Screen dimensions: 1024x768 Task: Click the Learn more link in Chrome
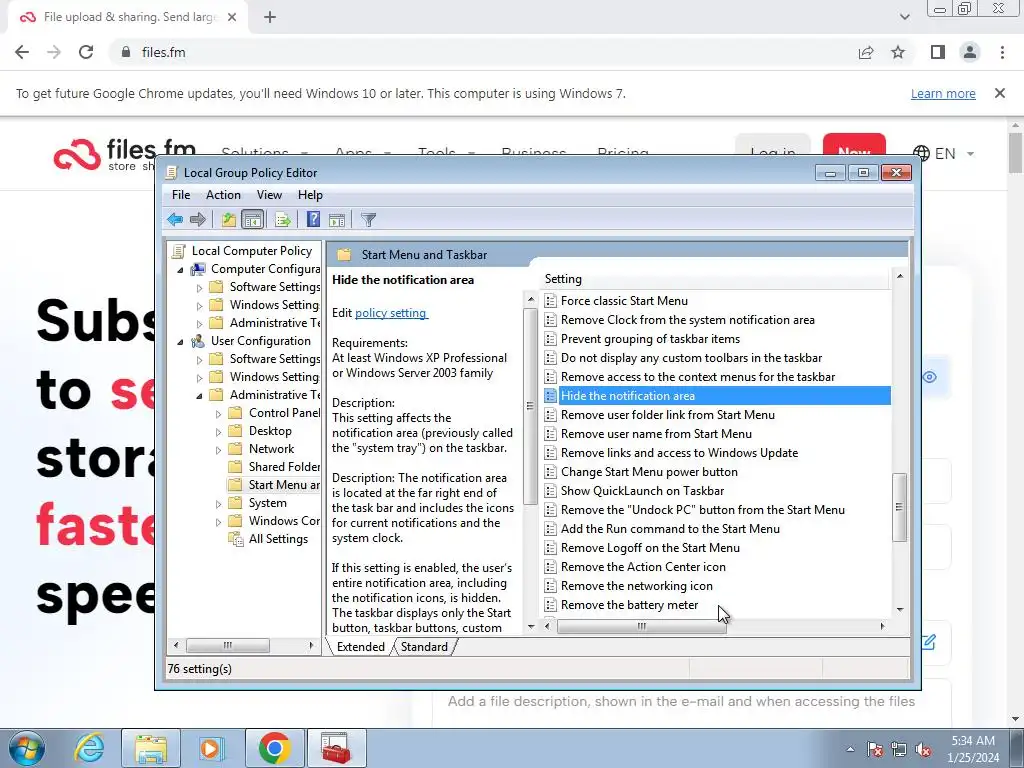point(943,93)
